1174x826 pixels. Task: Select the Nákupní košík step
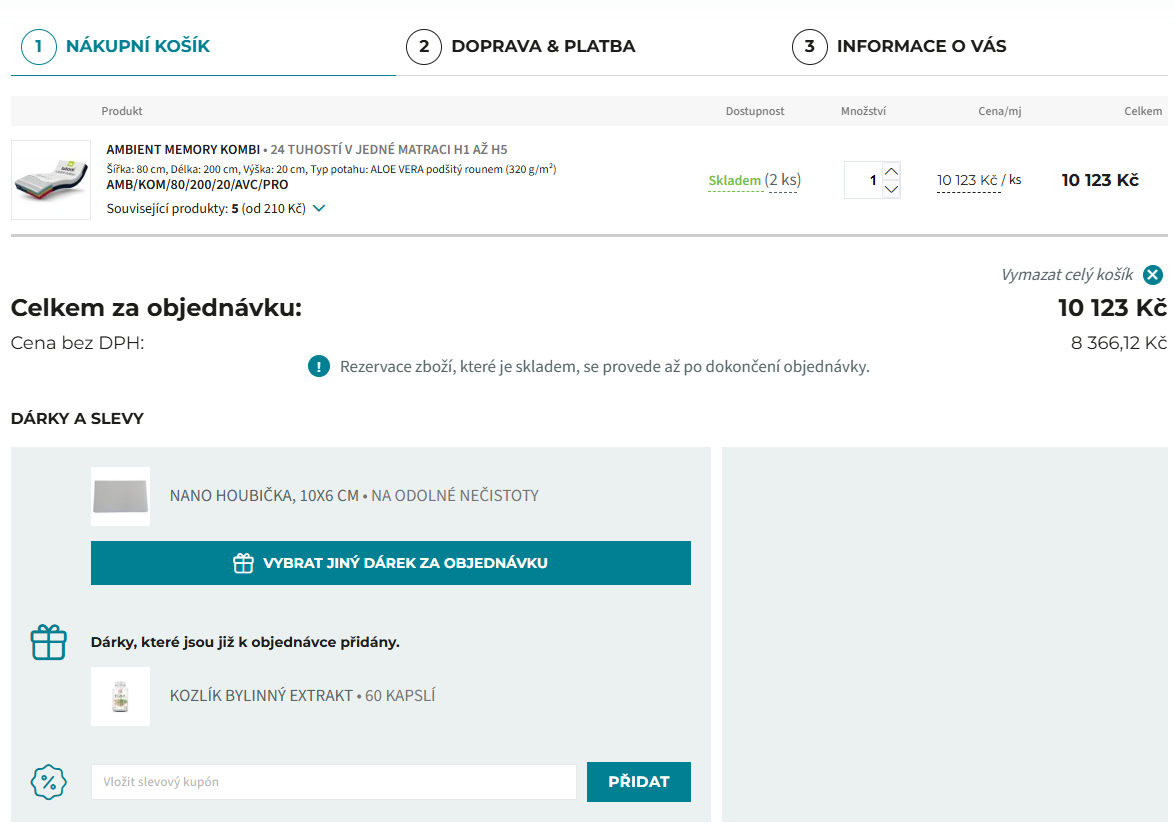point(137,46)
